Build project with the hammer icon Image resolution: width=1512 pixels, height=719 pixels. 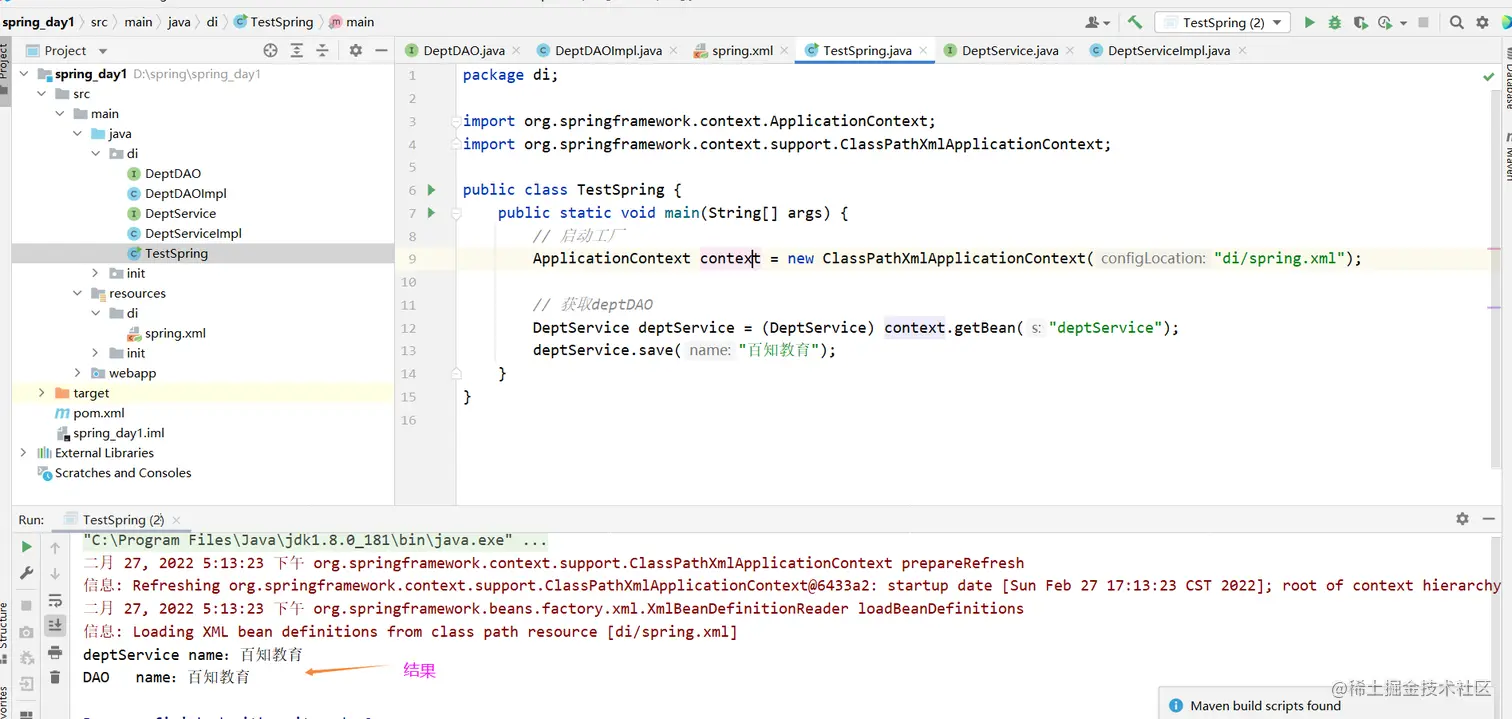(1135, 22)
